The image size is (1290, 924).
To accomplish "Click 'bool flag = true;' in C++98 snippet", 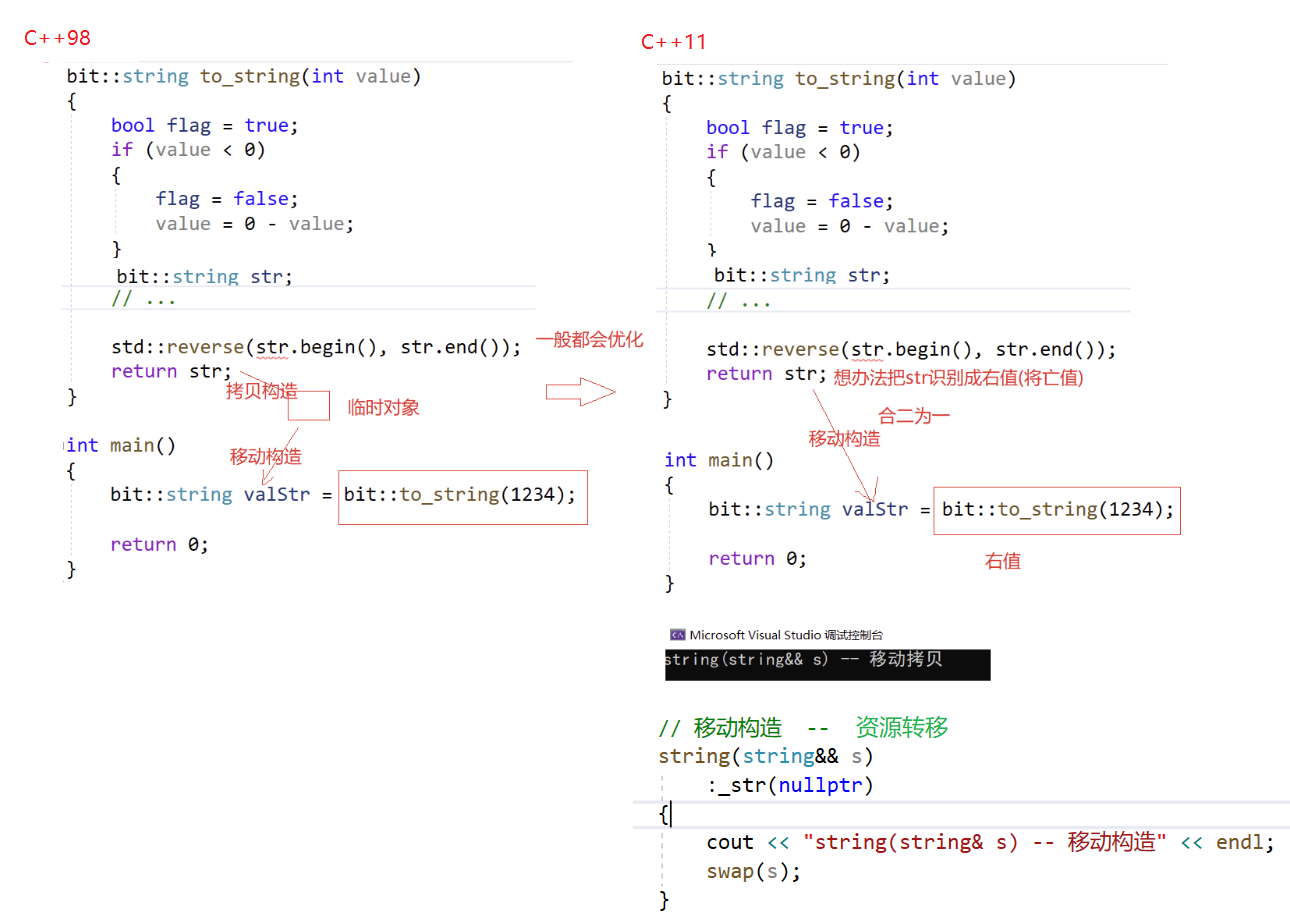I will [205, 125].
